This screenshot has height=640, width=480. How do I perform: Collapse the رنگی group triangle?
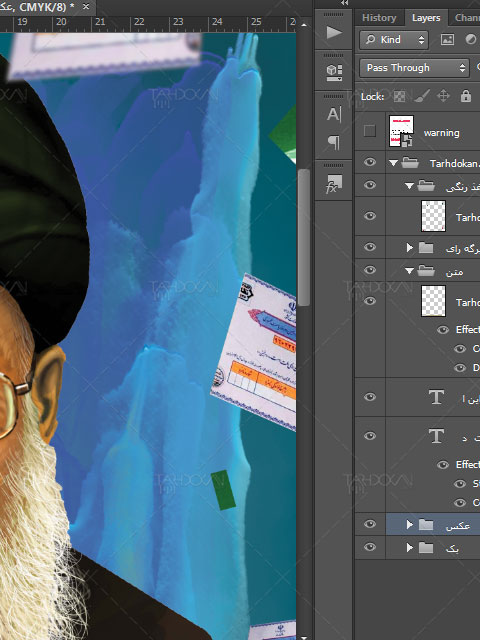pos(409,186)
